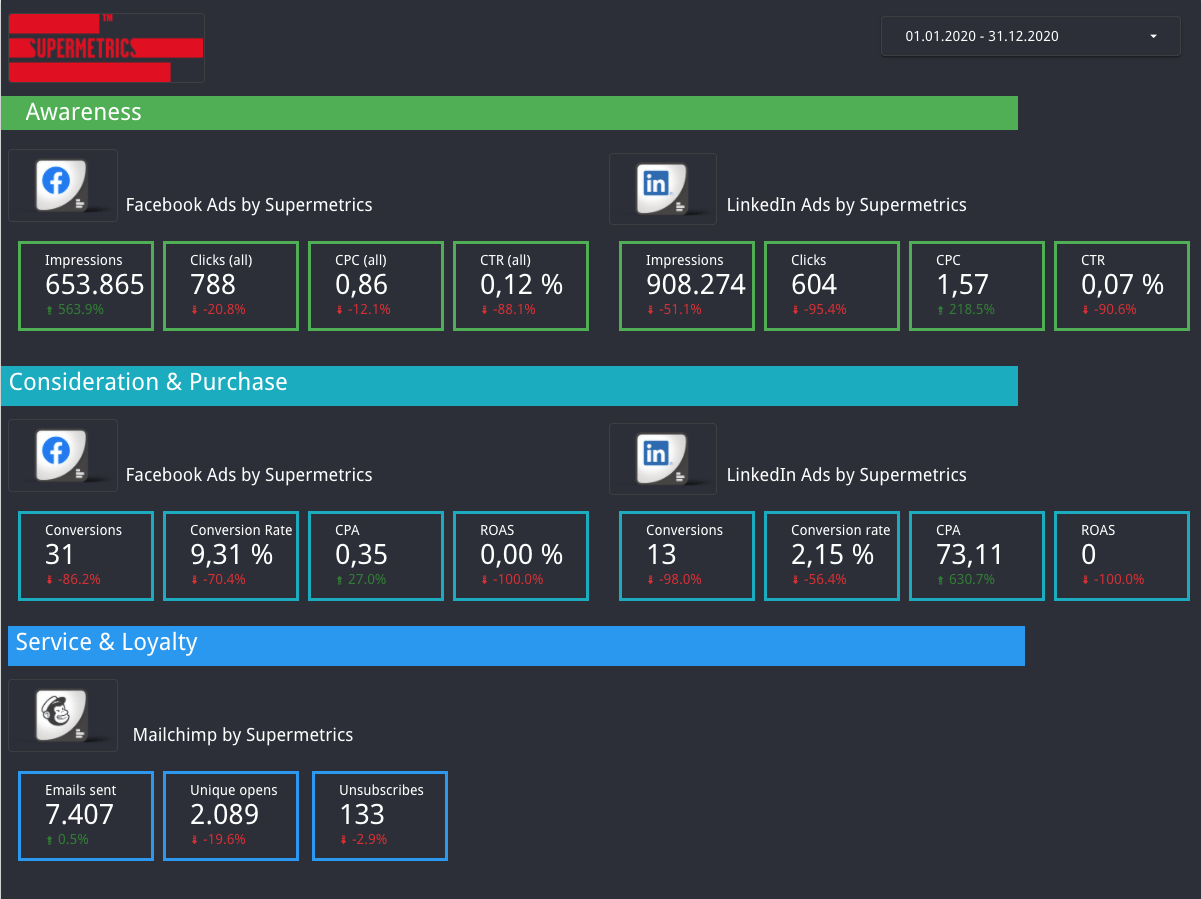Select LinkedIn CPC scorecard 1,57
The width and height of the screenshot is (1202, 899).
(x=977, y=286)
